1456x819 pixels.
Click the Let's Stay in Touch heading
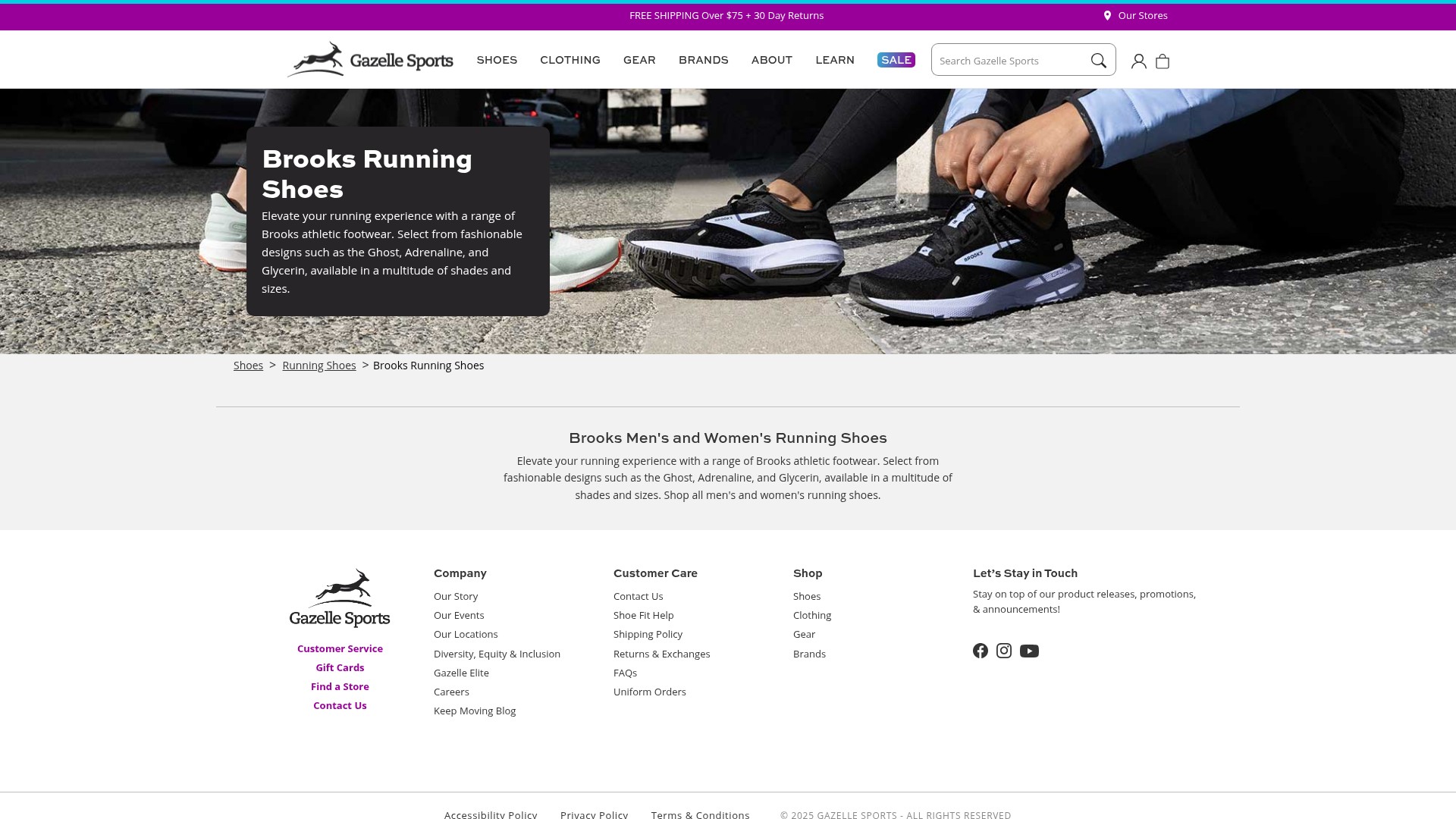coord(1025,573)
